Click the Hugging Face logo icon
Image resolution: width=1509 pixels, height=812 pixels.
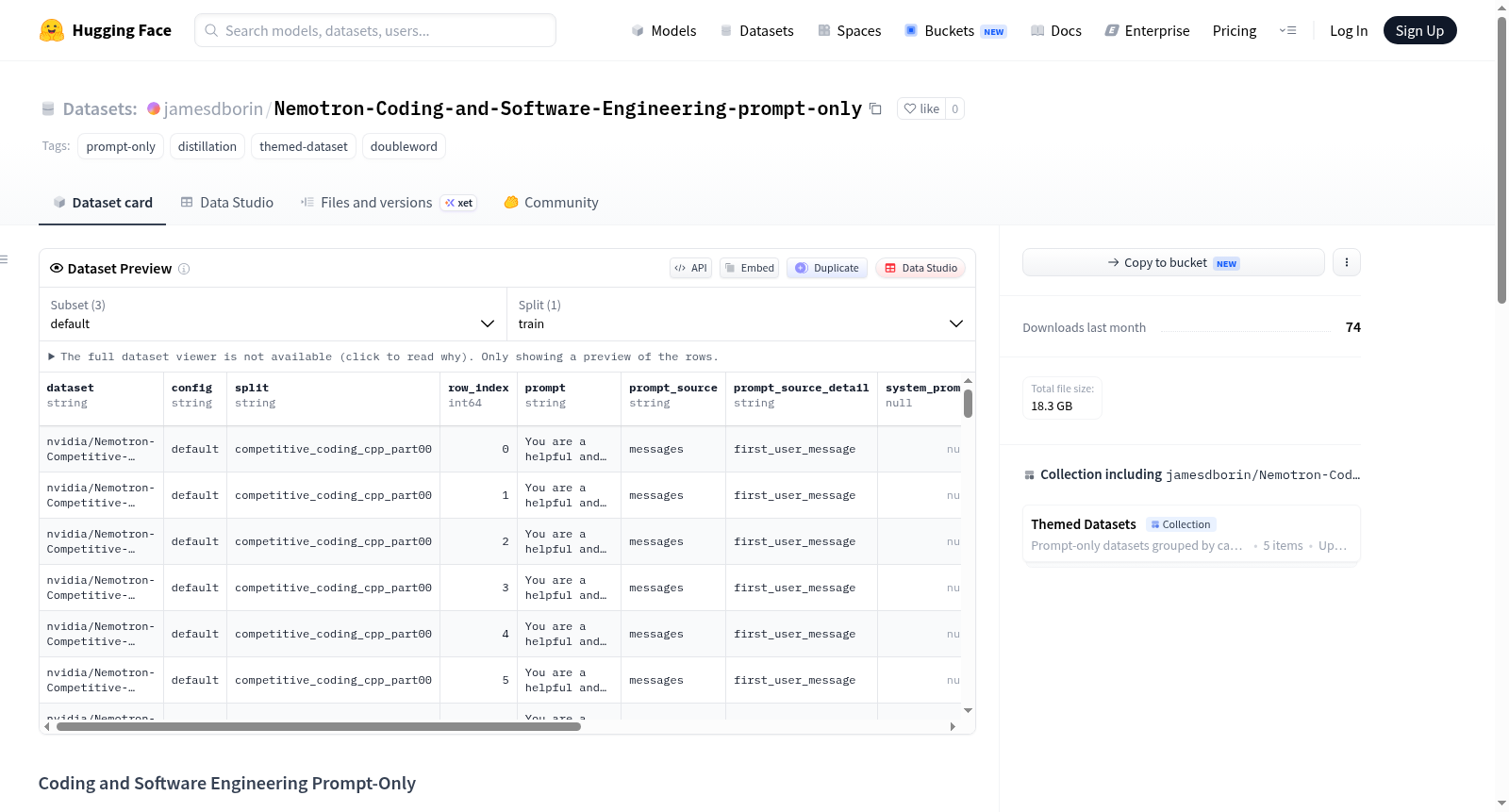[52, 30]
